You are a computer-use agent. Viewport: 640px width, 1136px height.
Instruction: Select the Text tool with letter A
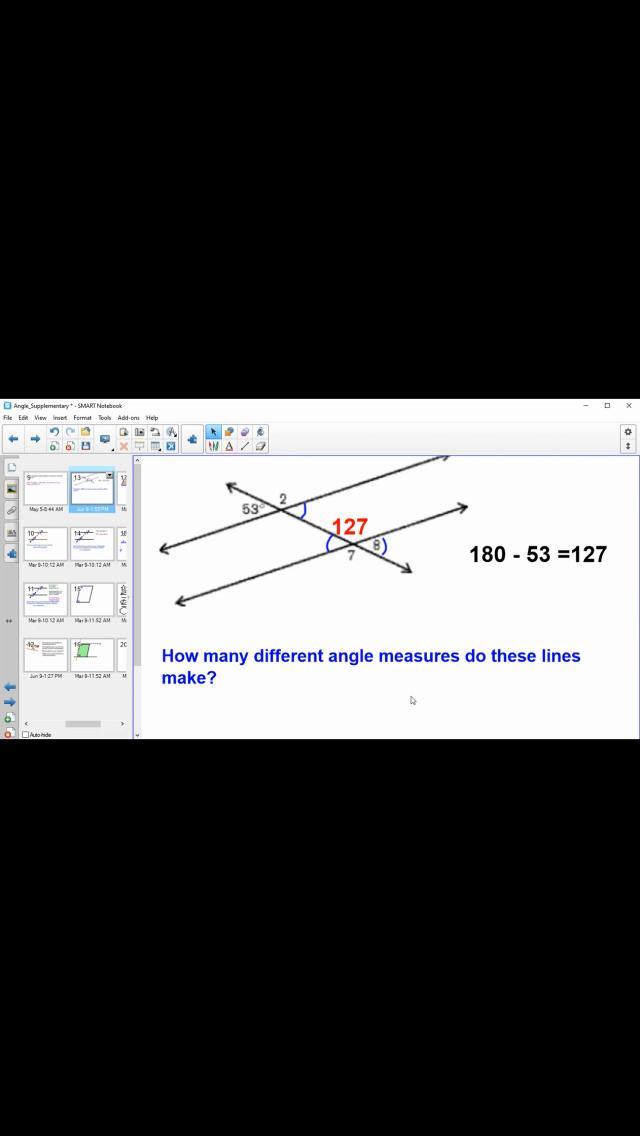pyautogui.click(x=229, y=446)
